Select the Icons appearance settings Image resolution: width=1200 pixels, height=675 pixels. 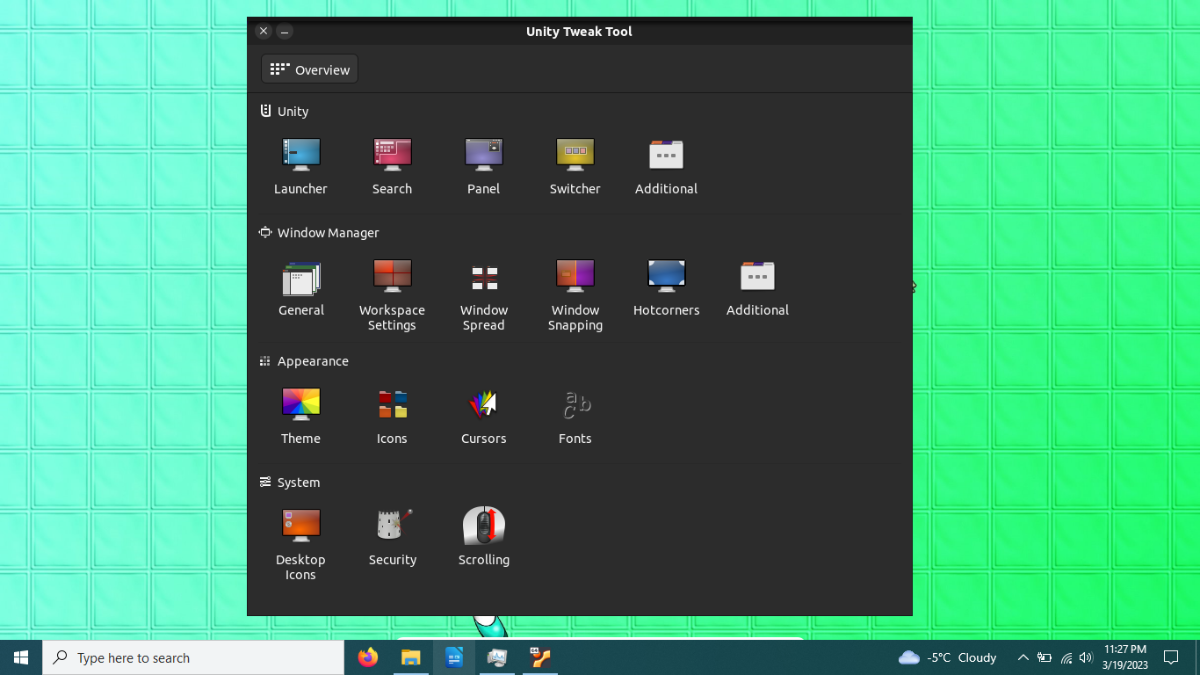tap(392, 416)
